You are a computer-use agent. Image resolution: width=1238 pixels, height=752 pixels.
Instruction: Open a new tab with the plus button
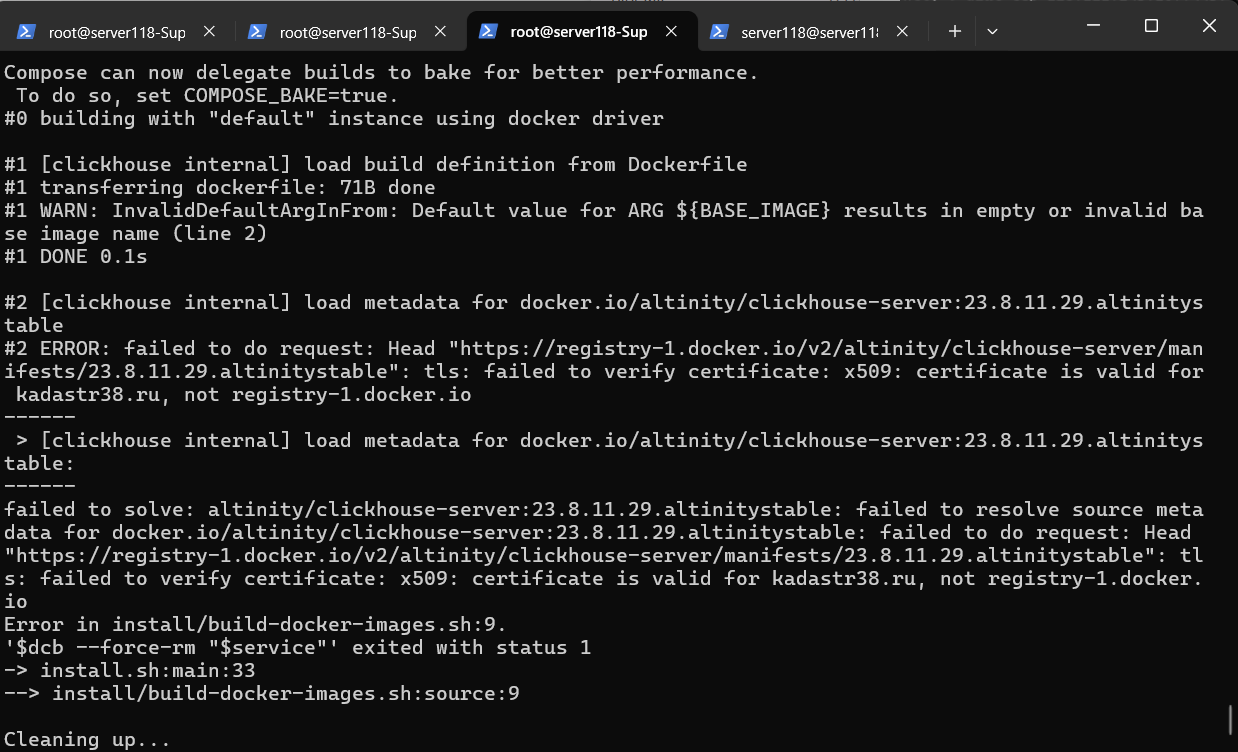[x=955, y=32]
